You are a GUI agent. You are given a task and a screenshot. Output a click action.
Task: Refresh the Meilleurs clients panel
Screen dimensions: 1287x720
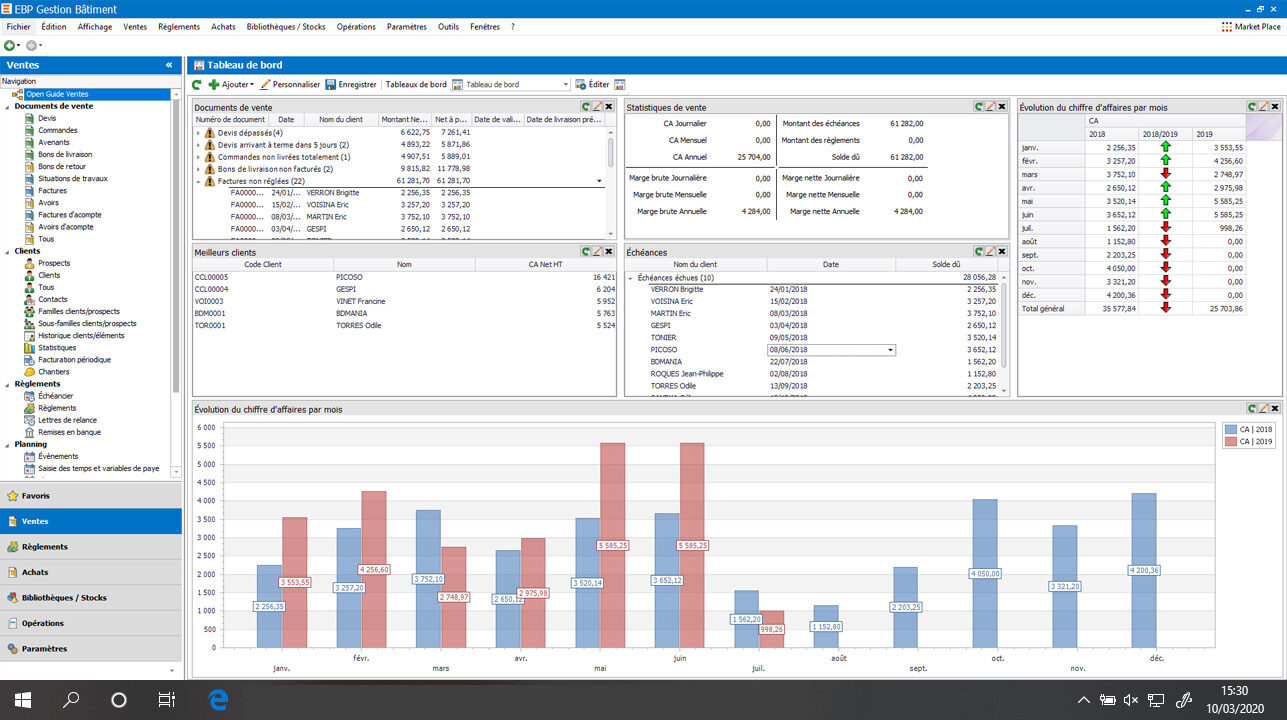pos(585,252)
